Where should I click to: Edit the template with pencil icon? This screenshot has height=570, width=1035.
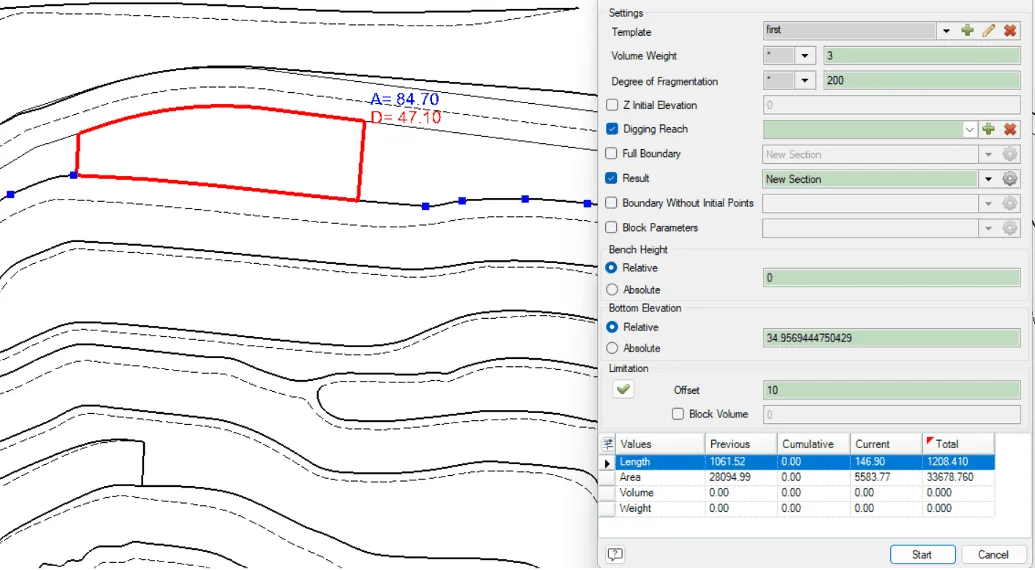[988, 30]
